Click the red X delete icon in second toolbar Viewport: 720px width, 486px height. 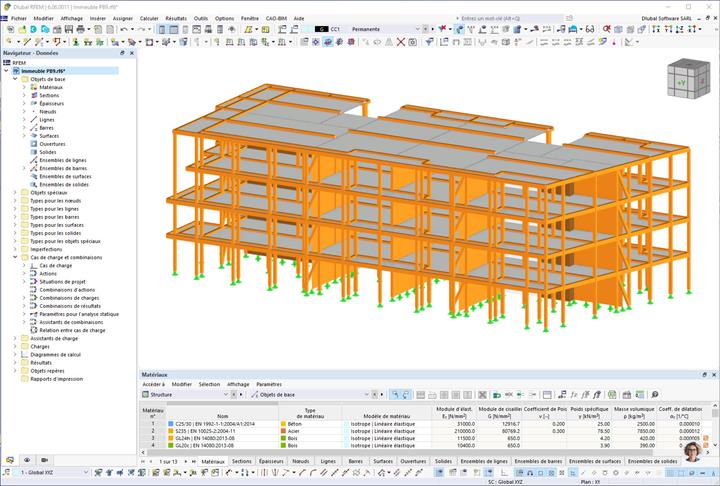tap(400, 42)
